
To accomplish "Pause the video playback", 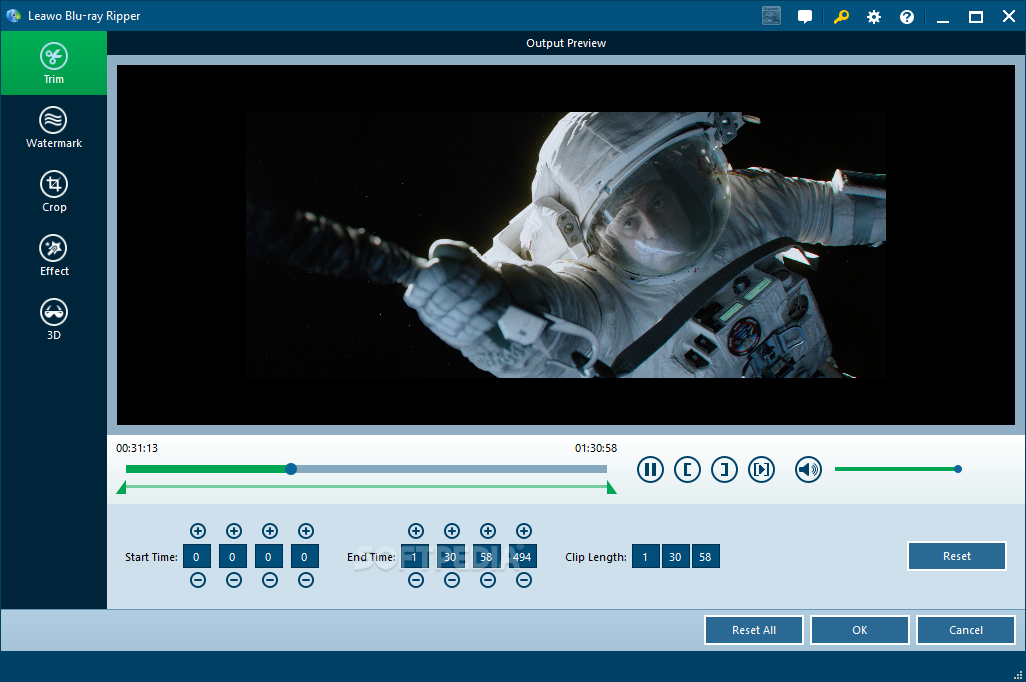I will (x=650, y=469).
